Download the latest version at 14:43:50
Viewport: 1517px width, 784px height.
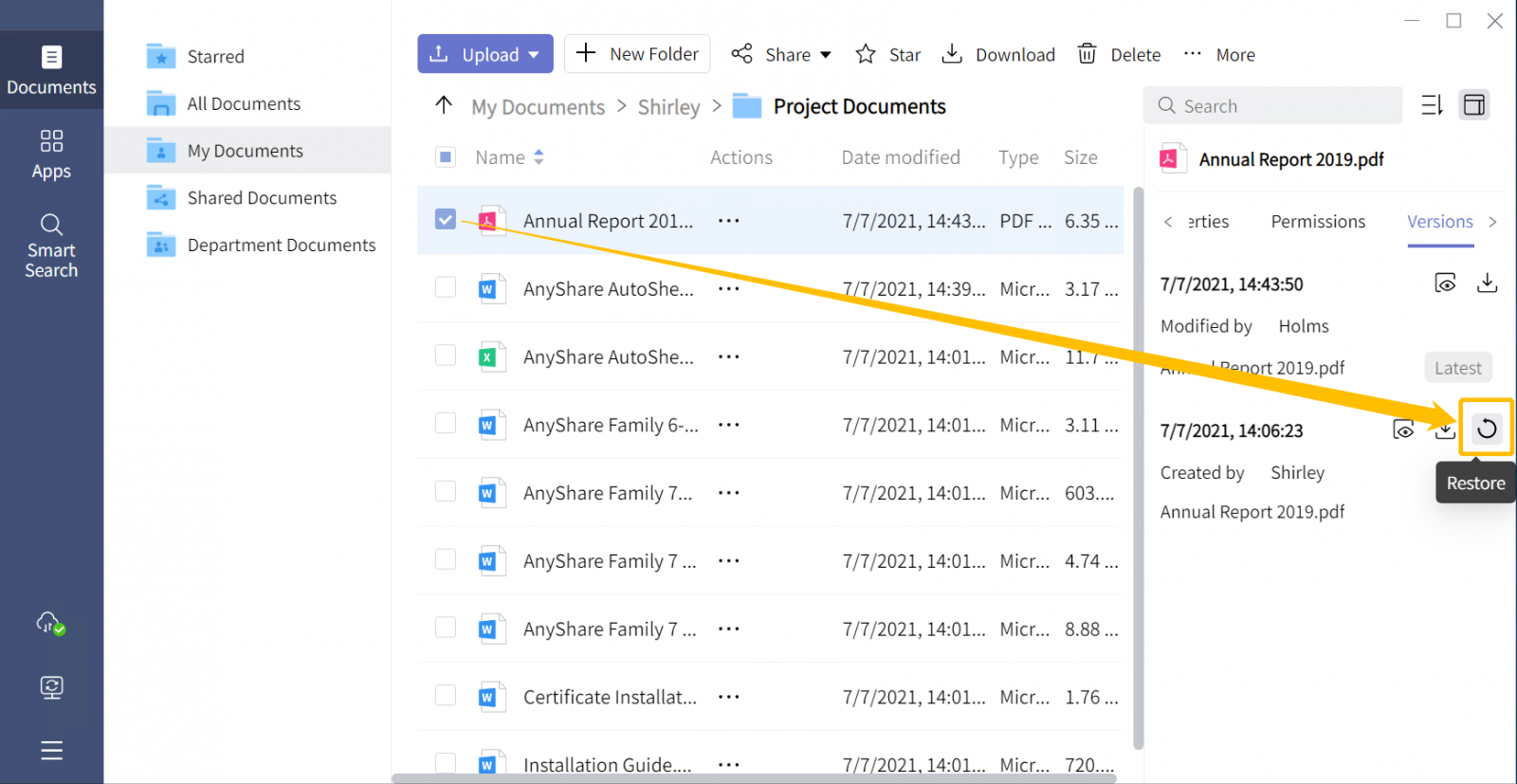pyautogui.click(x=1487, y=283)
